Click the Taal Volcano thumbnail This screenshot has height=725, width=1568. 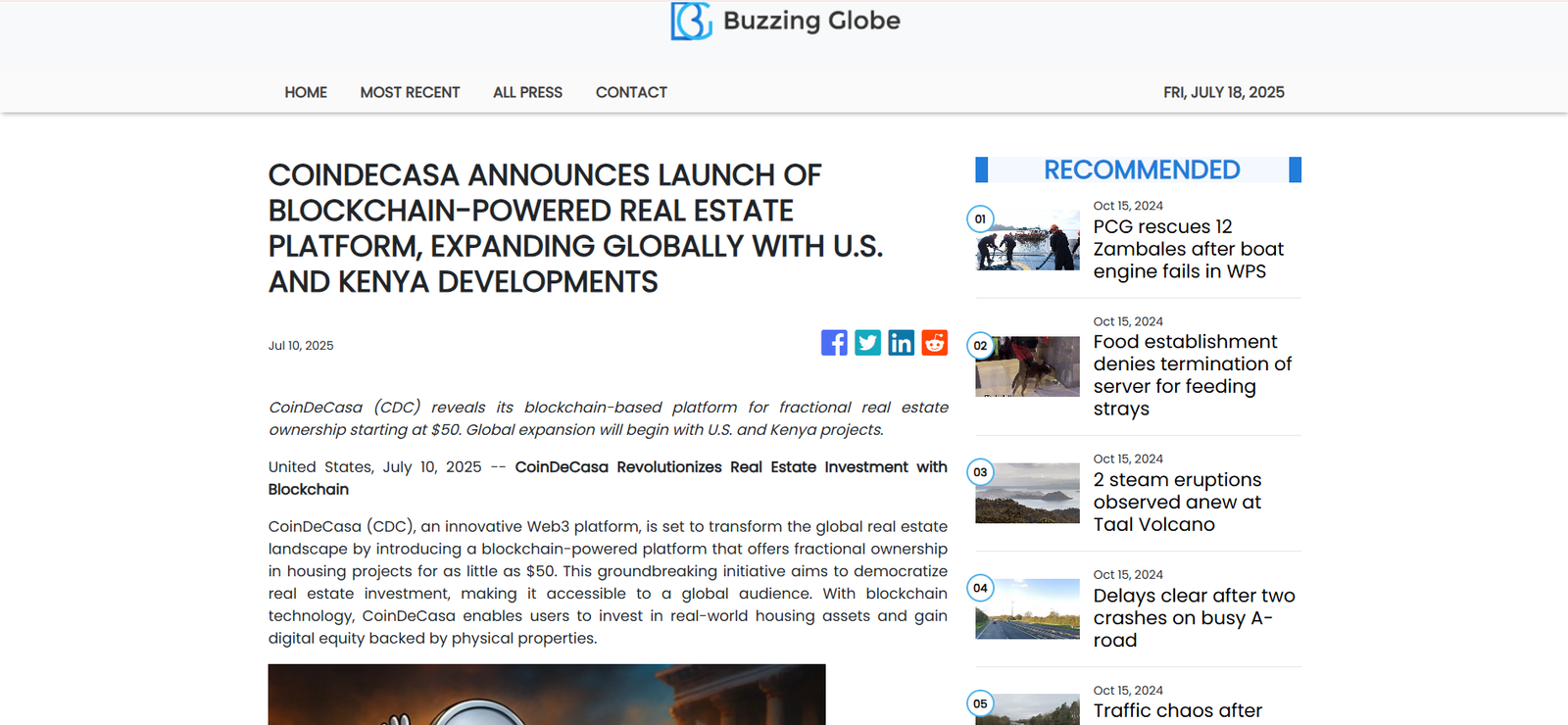[x=1027, y=493]
